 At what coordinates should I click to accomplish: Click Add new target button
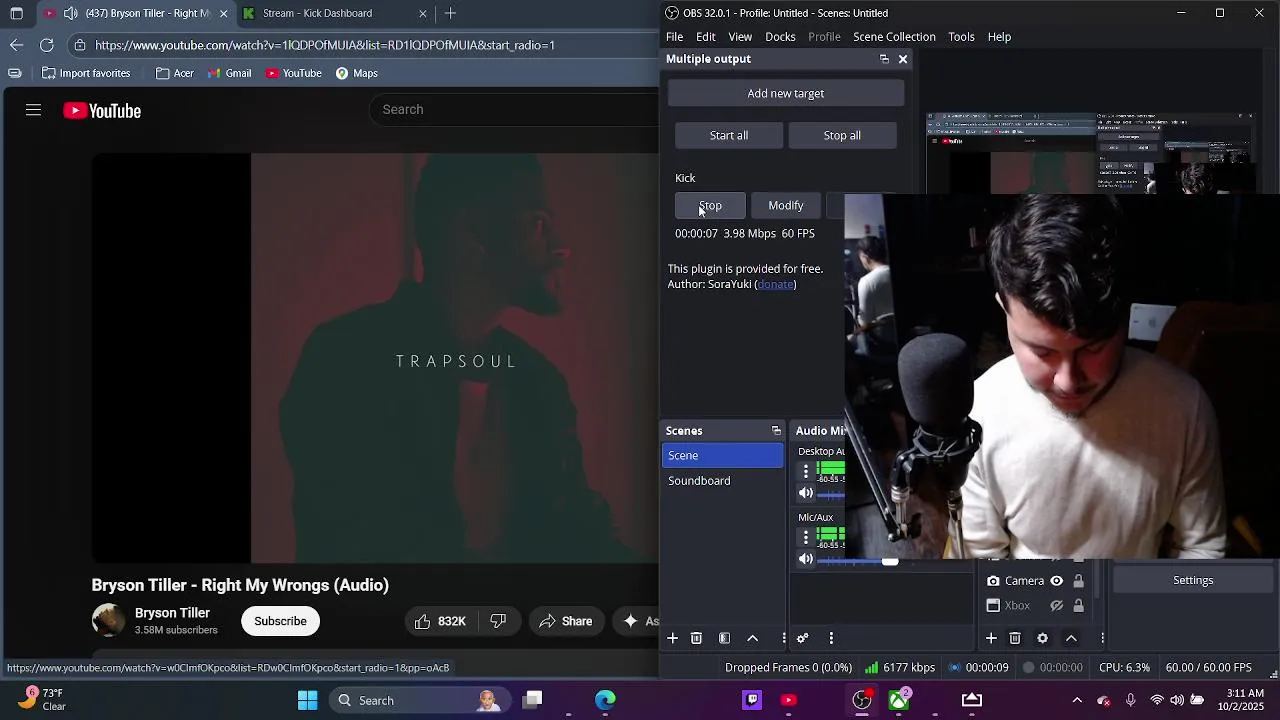(786, 93)
